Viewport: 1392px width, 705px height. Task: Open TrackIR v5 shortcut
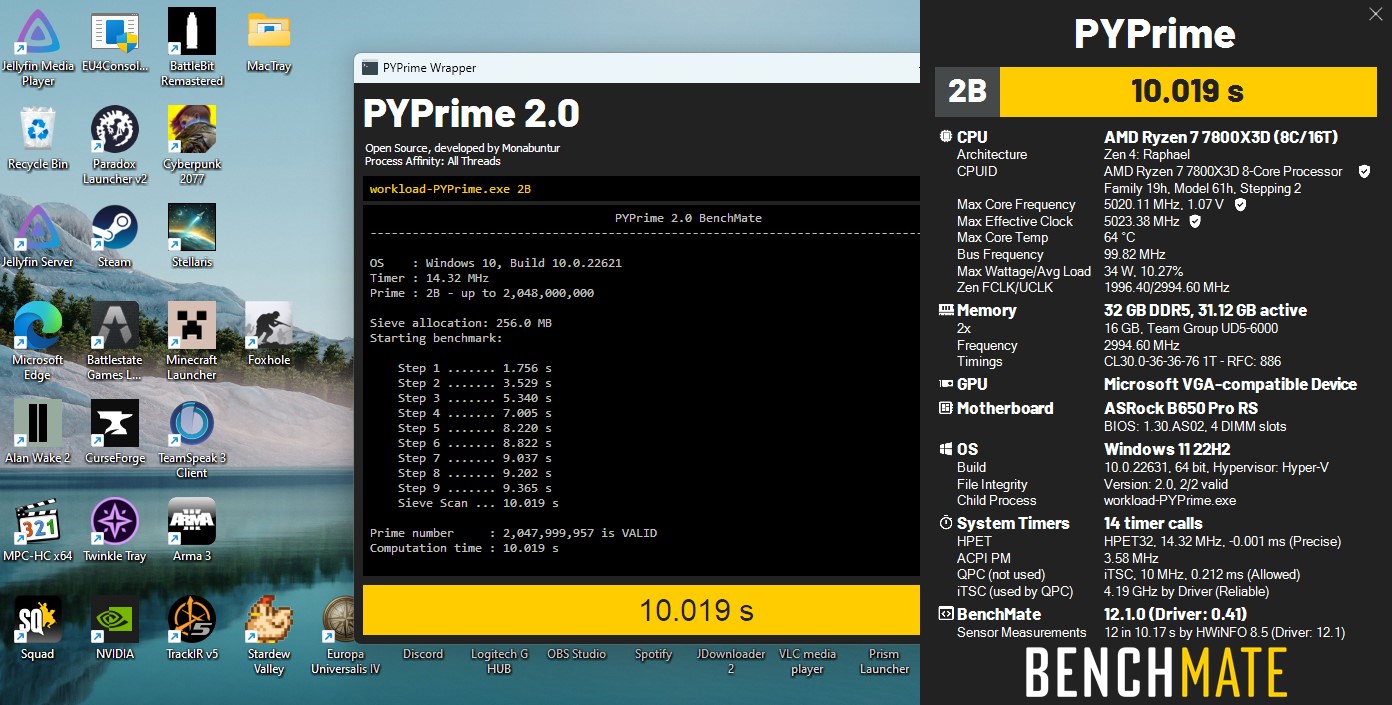point(191,628)
